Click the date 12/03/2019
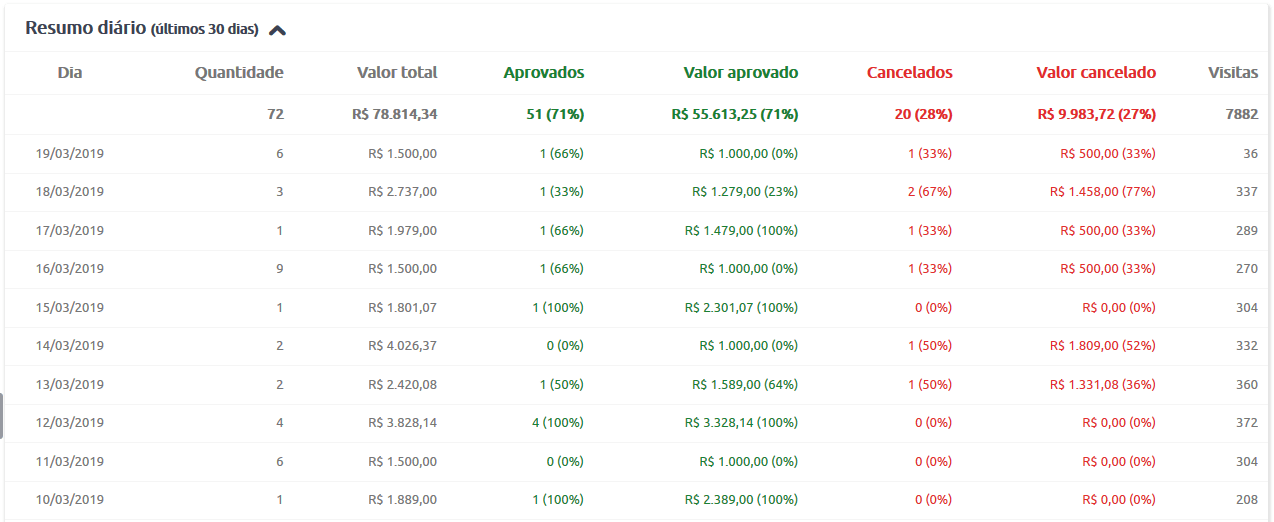 click(70, 423)
